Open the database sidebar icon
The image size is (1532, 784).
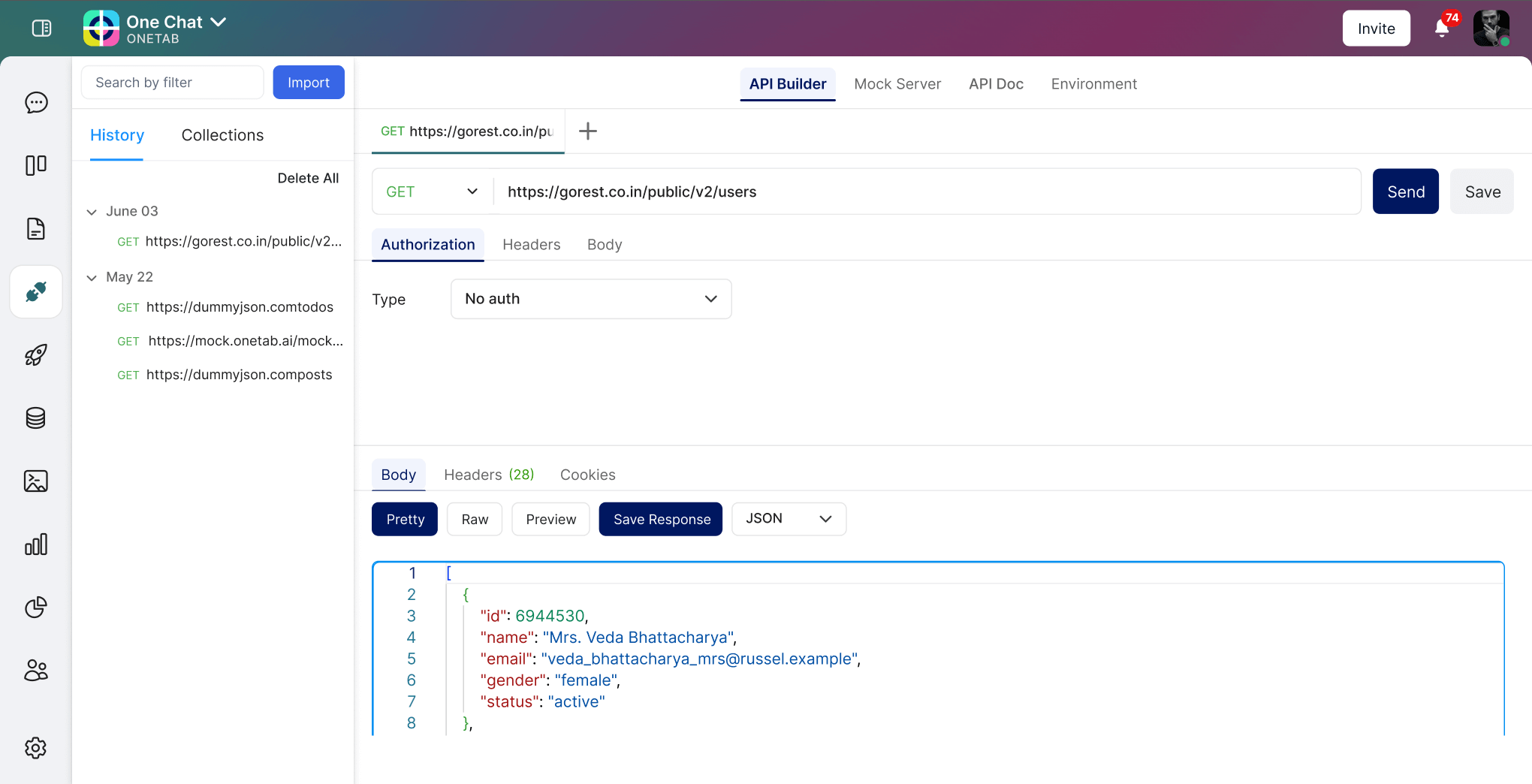[x=36, y=418]
